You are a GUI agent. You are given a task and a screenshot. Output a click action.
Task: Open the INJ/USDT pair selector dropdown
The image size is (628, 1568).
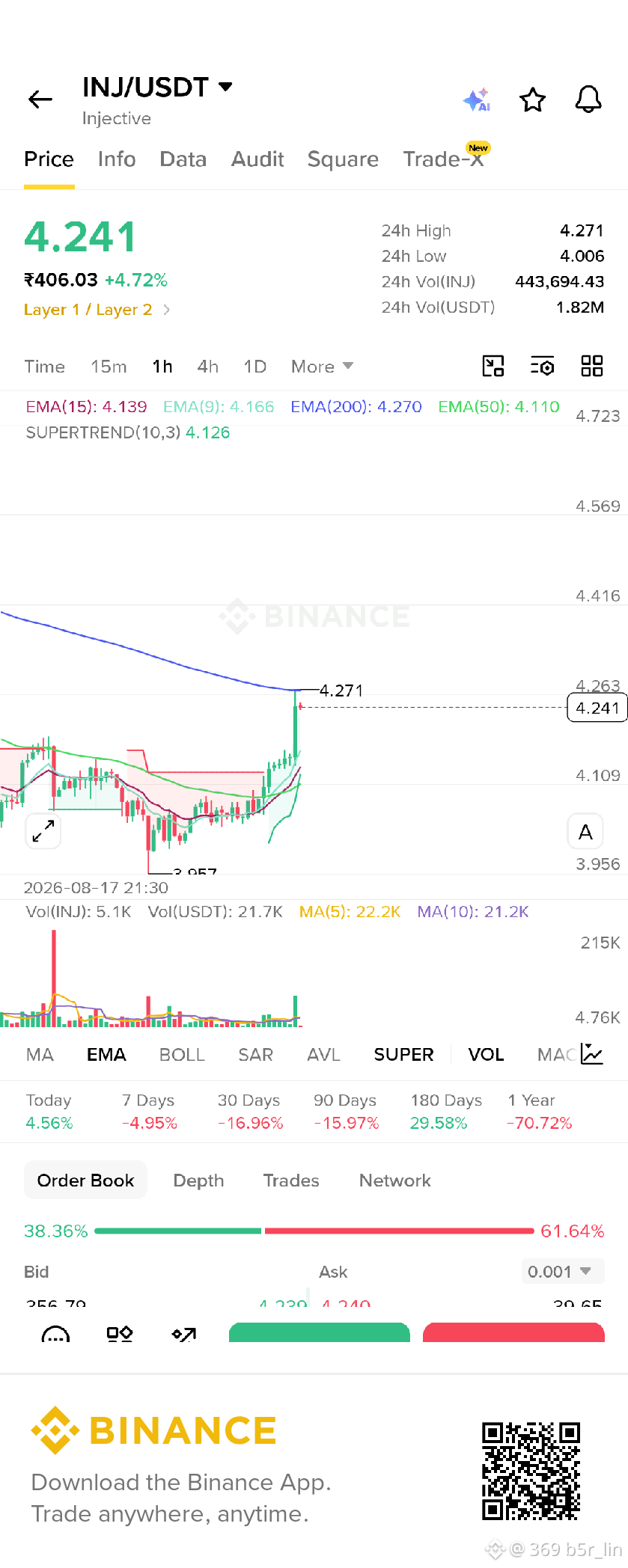click(157, 88)
